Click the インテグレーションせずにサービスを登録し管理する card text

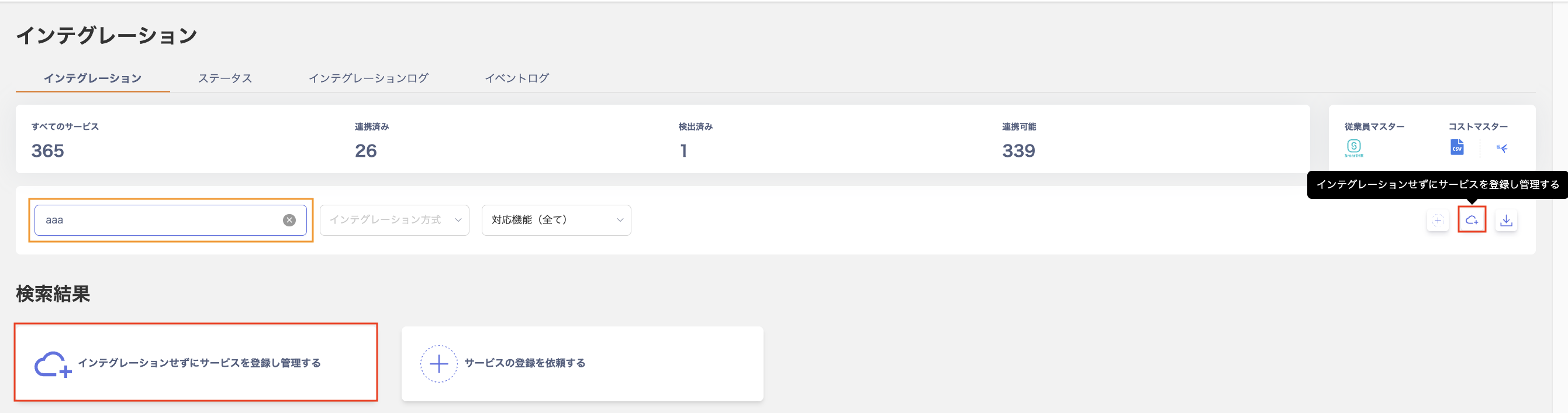(x=199, y=363)
